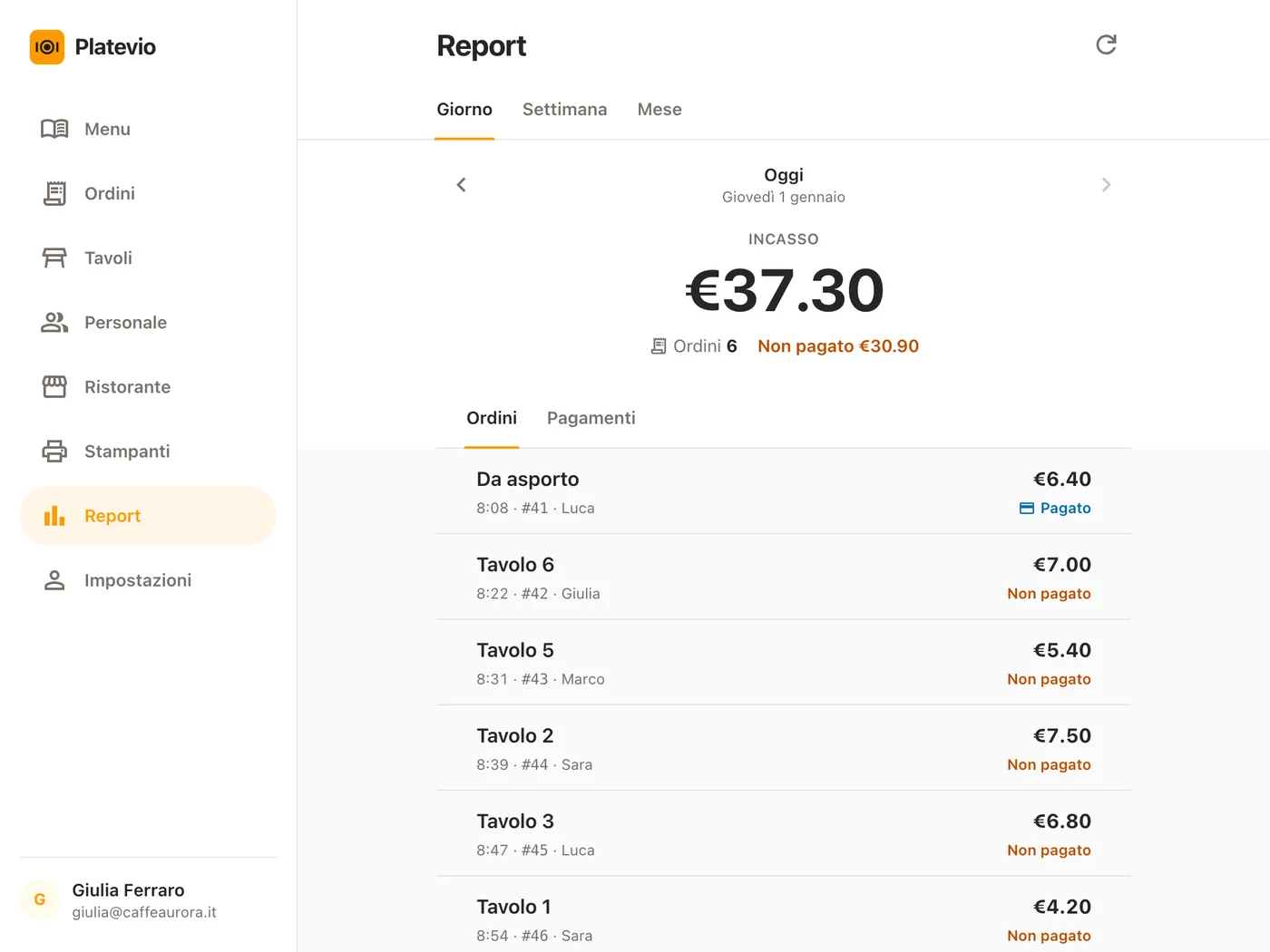Open Report label in the sidebar
This screenshot has width=1270, height=952.
point(112,516)
